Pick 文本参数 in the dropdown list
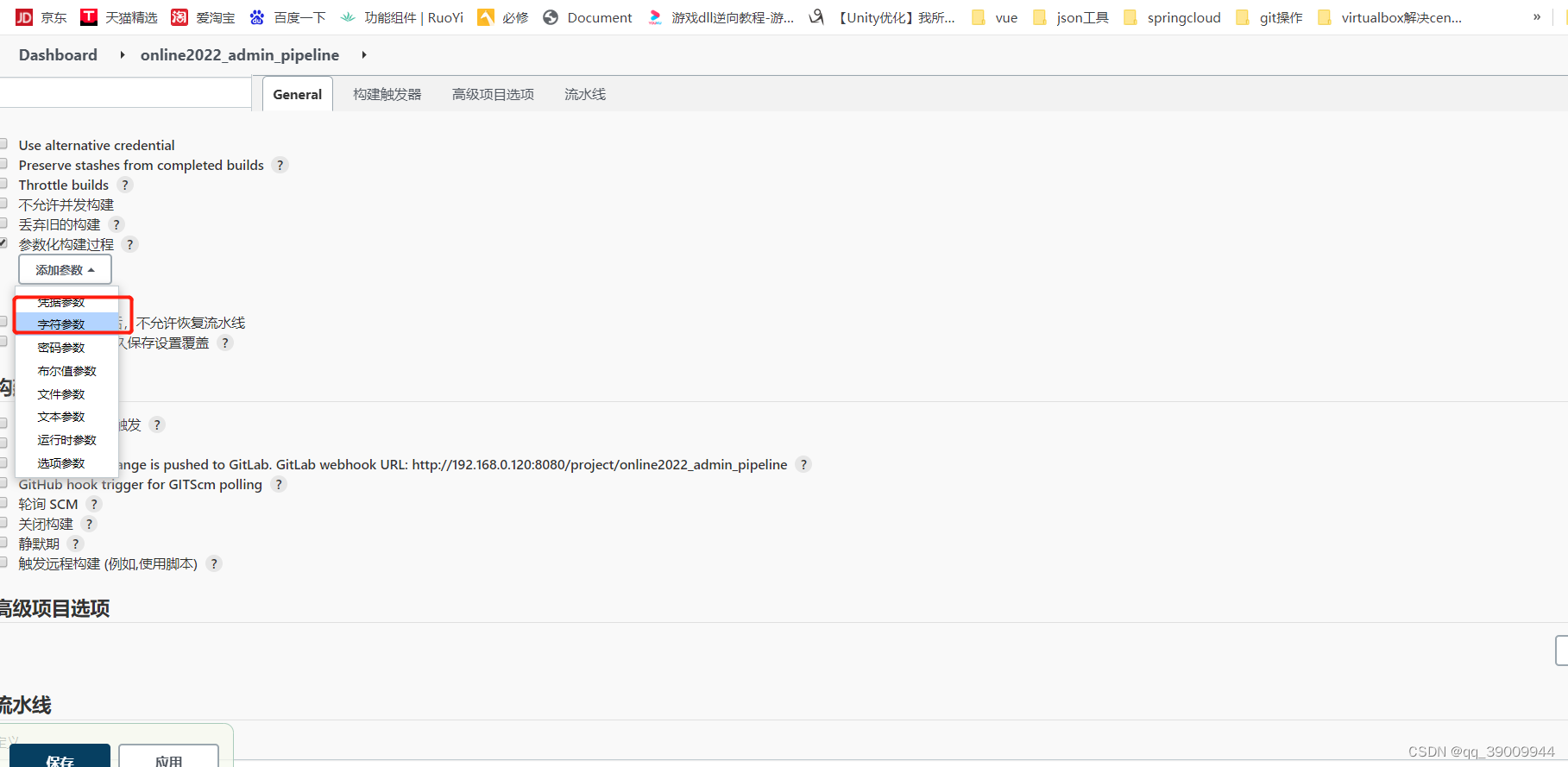Viewport: 1568px width, 767px height. [67, 416]
